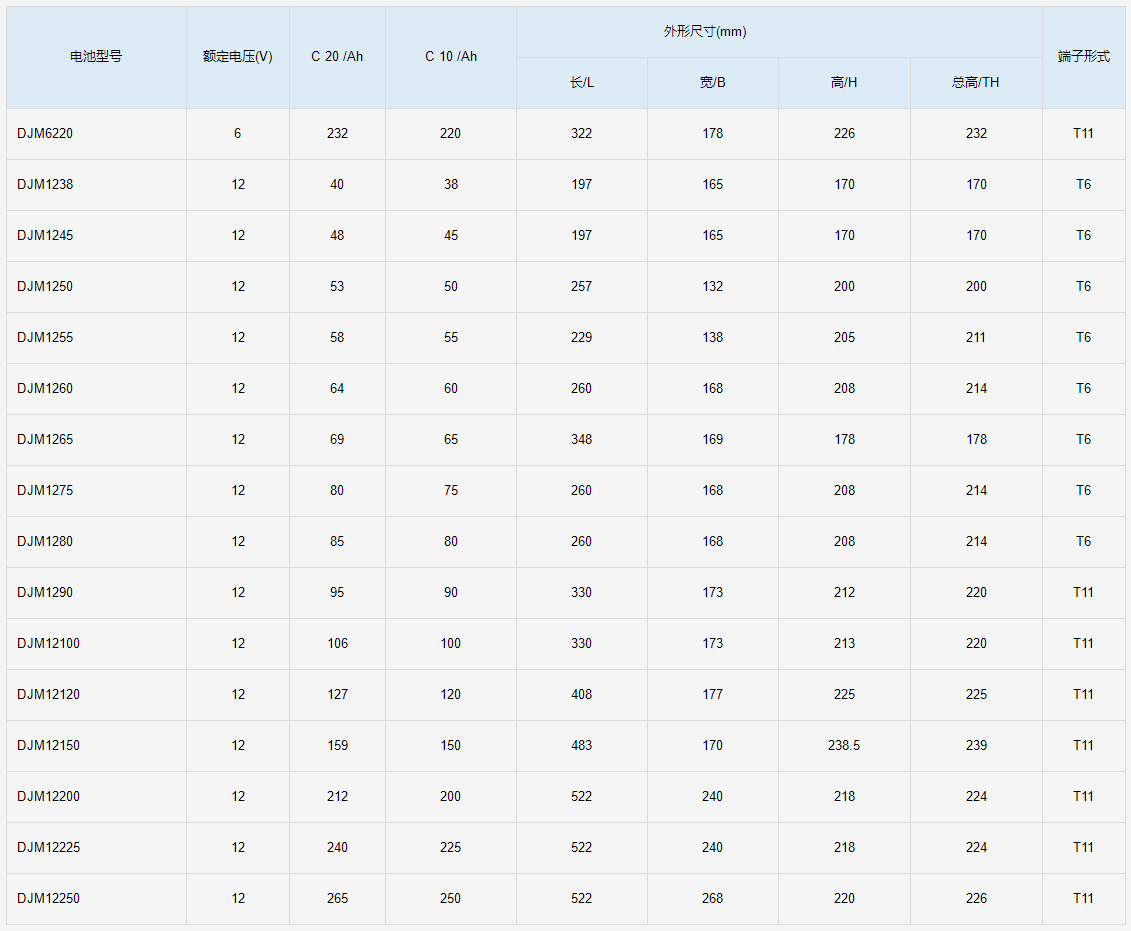Click height 238.5 in DJM12150 row
Image resolution: width=1131 pixels, height=931 pixels.
pyautogui.click(x=844, y=746)
